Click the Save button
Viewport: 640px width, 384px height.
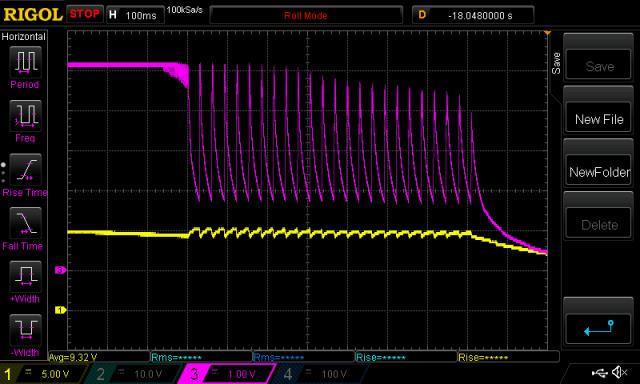pos(599,66)
